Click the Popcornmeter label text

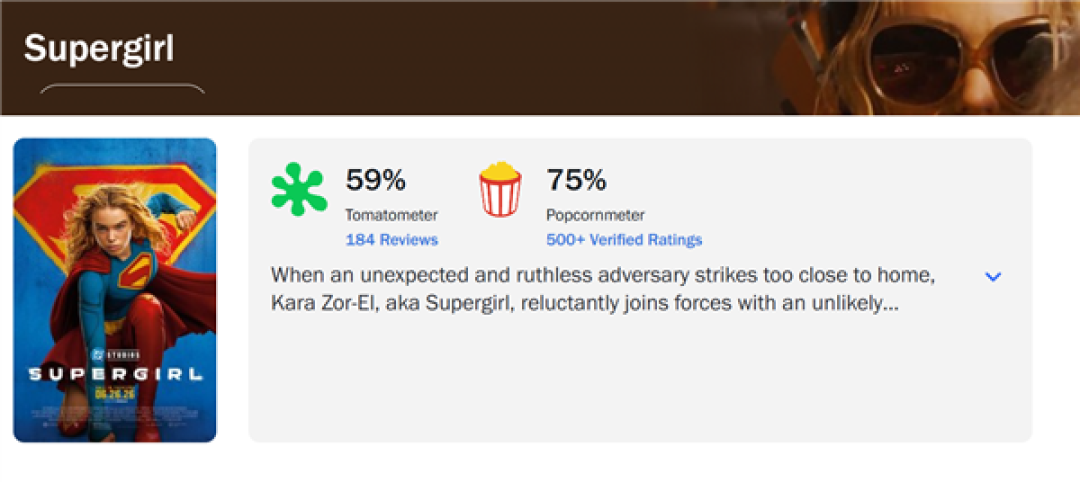[596, 216]
